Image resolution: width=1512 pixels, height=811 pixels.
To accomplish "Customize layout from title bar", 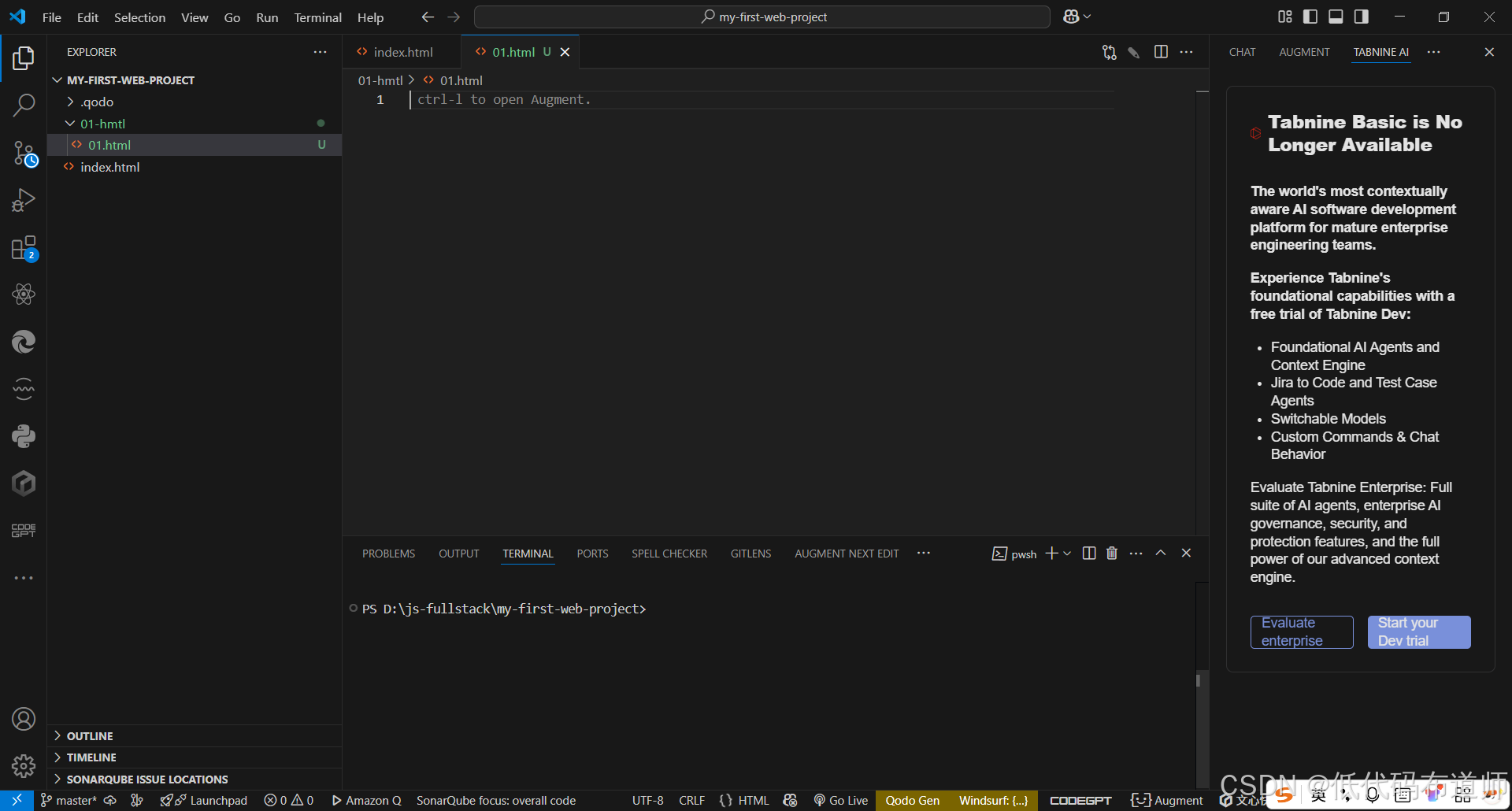I will pos(1285,17).
